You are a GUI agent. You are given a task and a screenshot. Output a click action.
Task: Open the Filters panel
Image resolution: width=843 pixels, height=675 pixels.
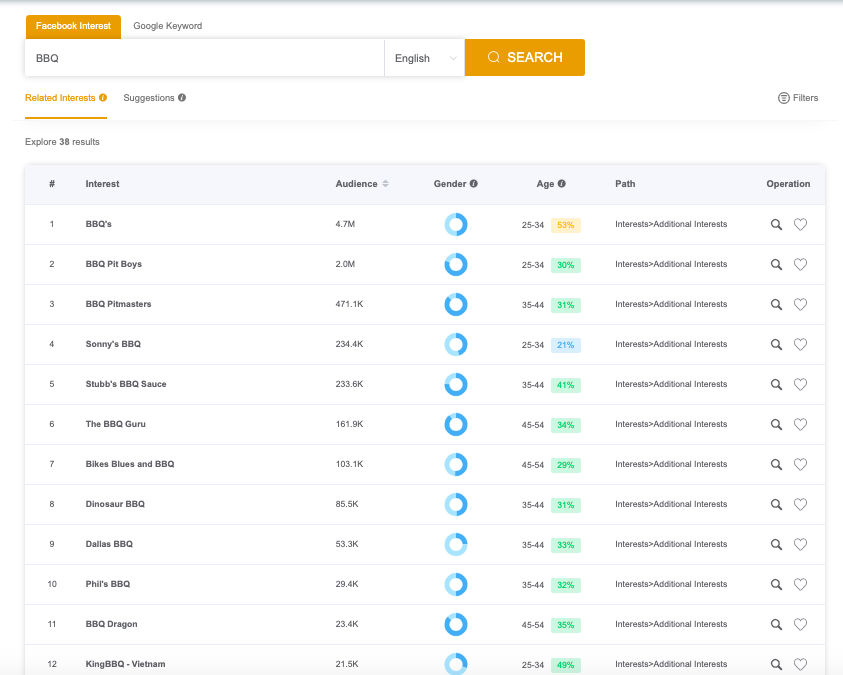coord(798,98)
